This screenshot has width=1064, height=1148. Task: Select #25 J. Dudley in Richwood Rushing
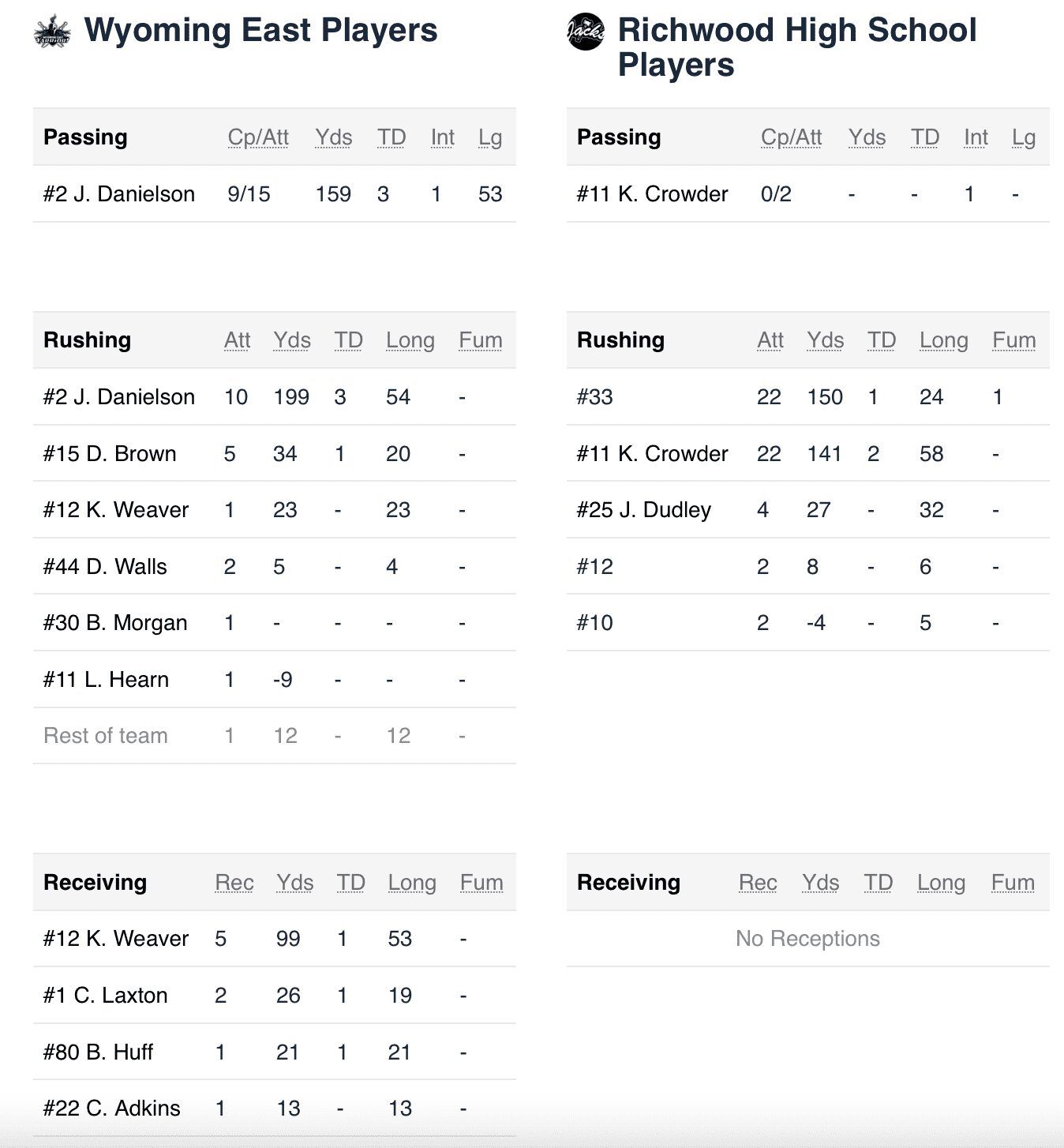pyautogui.click(x=644, y=510)
